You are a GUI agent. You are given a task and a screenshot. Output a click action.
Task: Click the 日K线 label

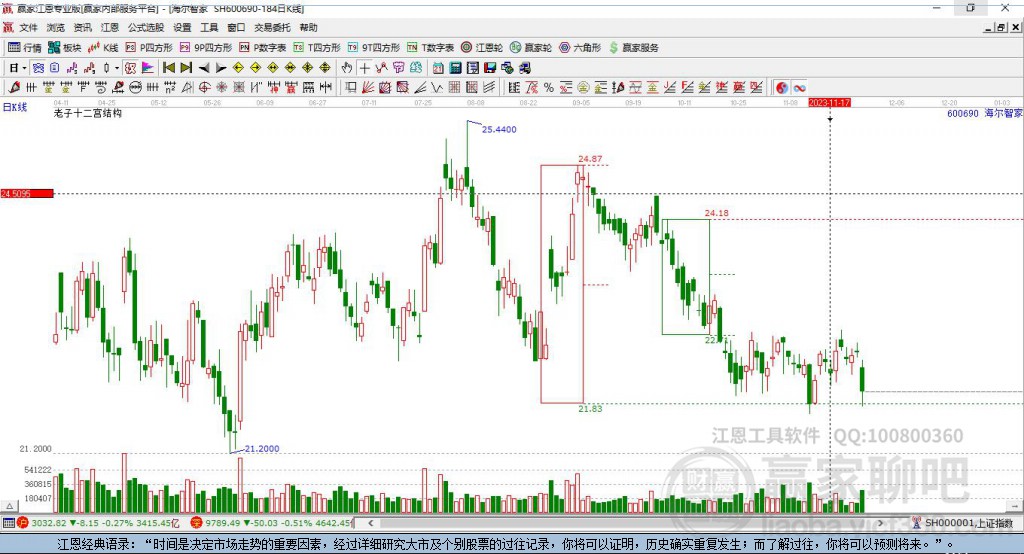point(15,107)
